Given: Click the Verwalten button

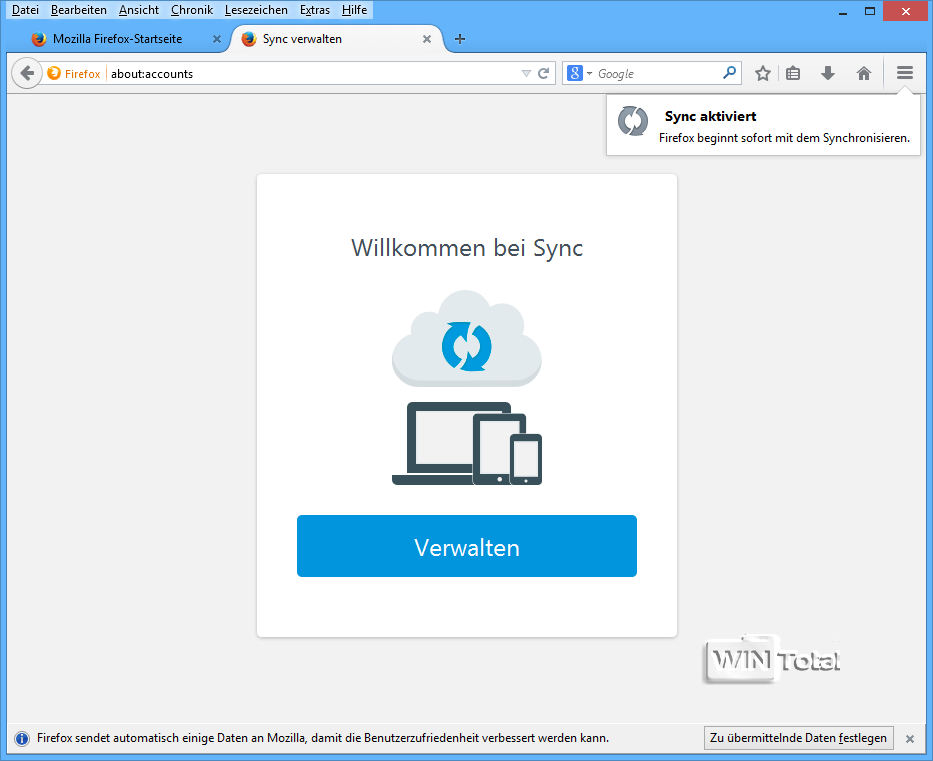Looking at the screenshot, I should pos(466,546).
